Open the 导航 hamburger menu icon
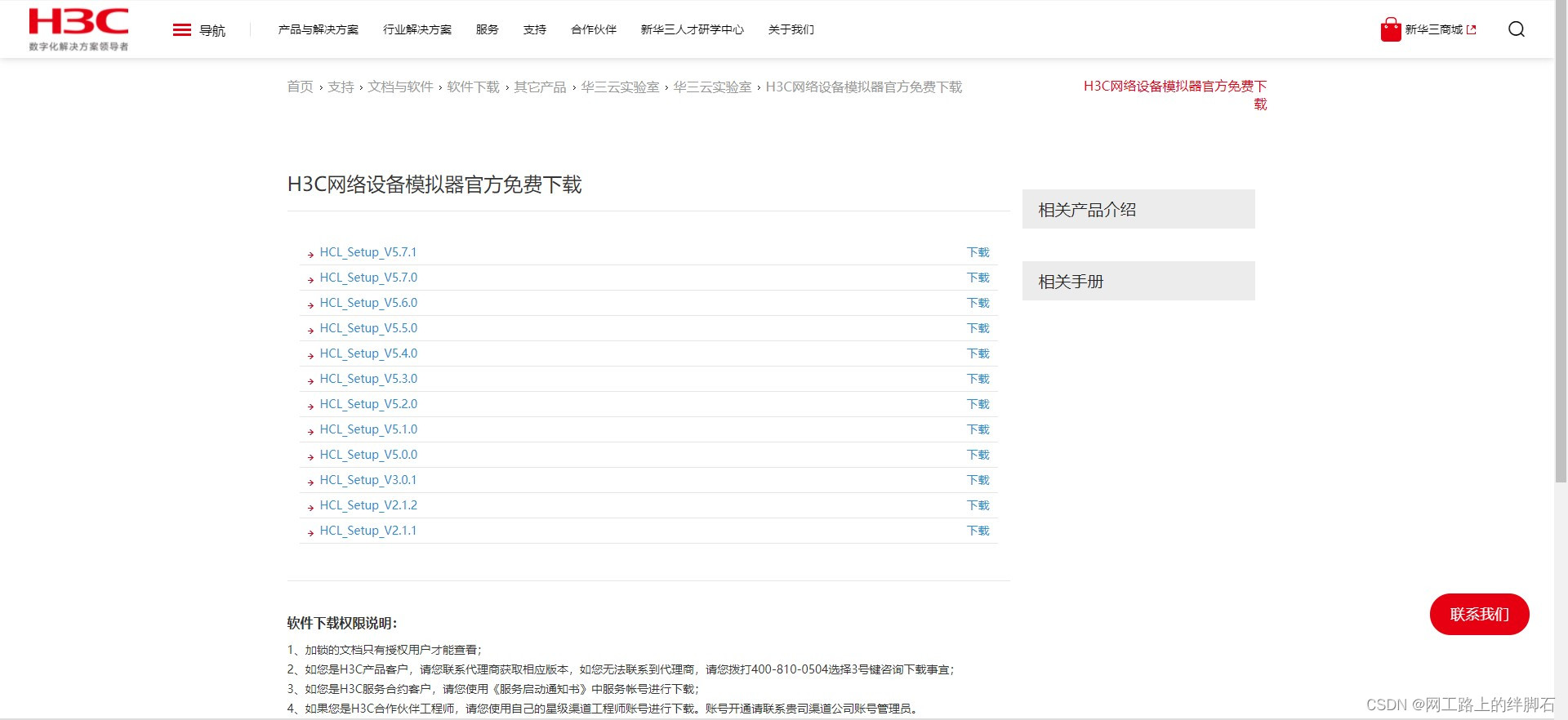The image size is (1568, 720). [182, 30]
